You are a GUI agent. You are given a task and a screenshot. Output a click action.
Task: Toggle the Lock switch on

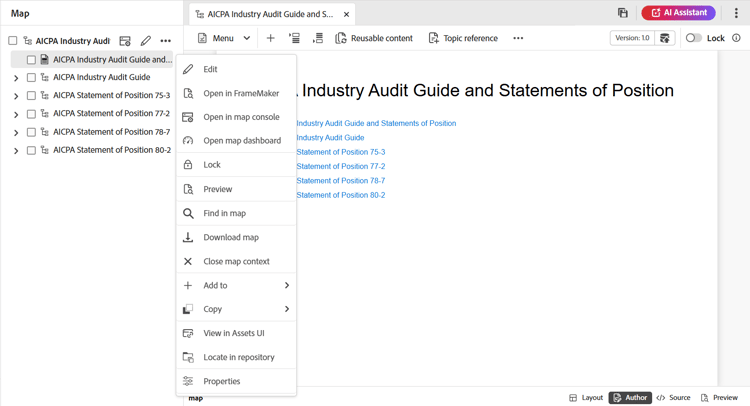pos(693,38)
